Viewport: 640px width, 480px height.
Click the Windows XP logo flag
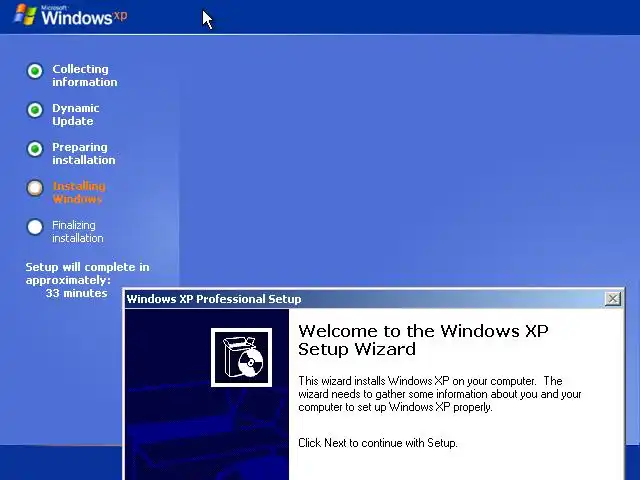click(25, 16)
